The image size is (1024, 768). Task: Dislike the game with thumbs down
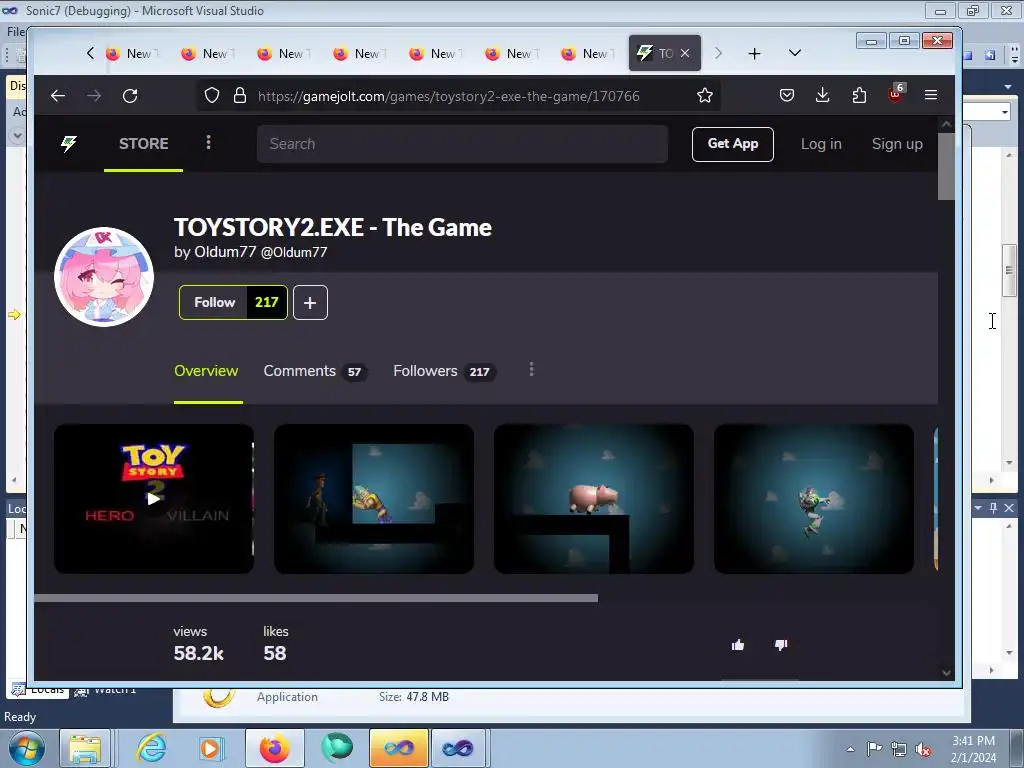pos(781,645)
